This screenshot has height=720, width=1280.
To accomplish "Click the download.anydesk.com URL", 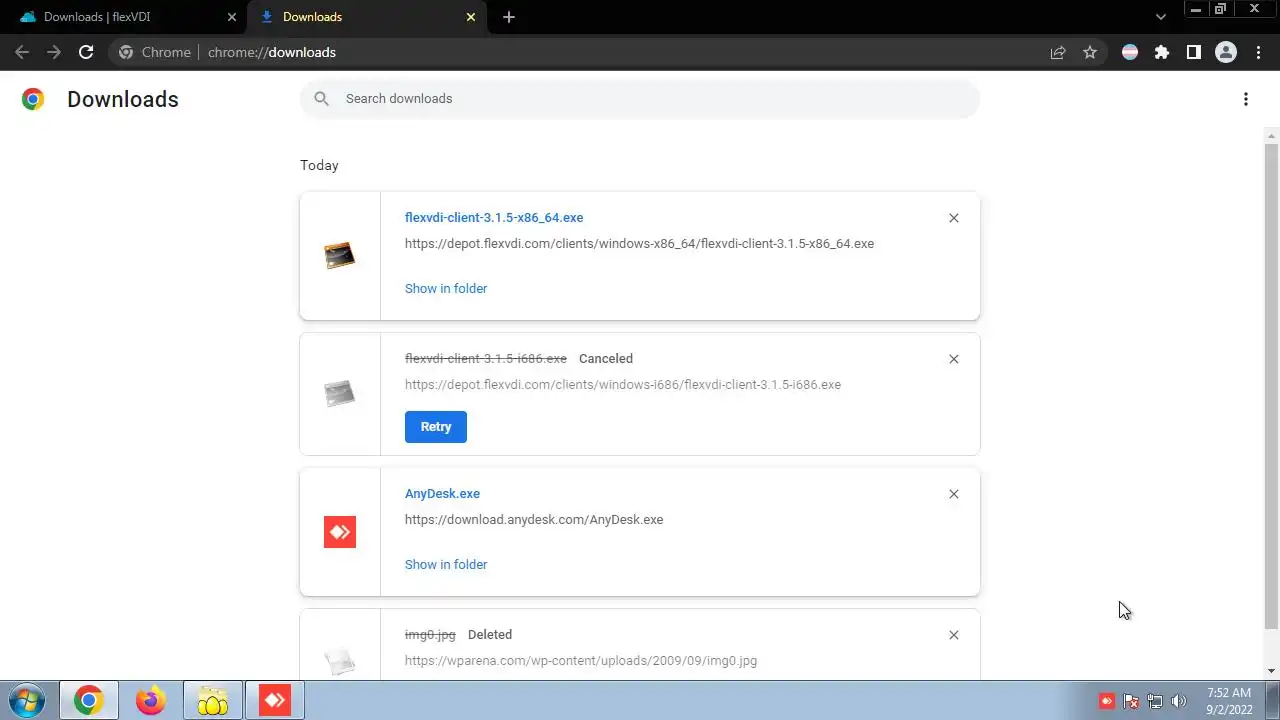I will (x=534, y=519).
